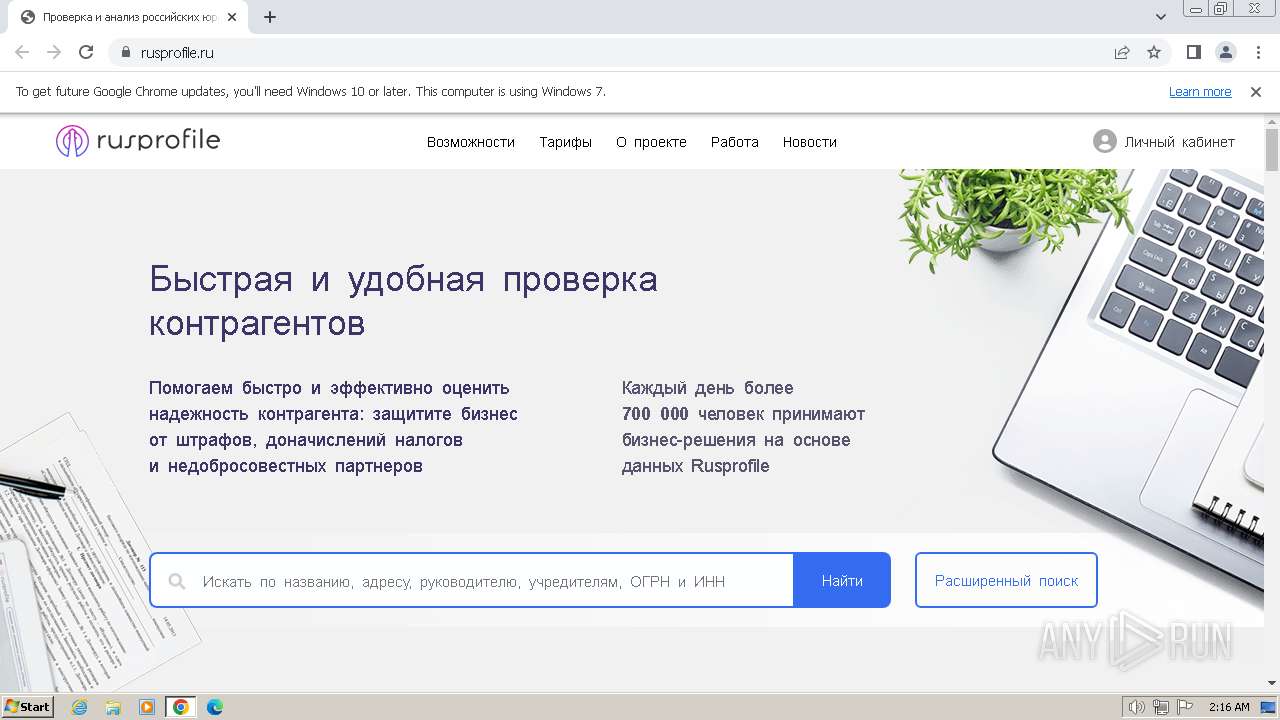Click the Learn more link
The height and width of the screenshot is (720, 1280).
[x=1200, y=91]
